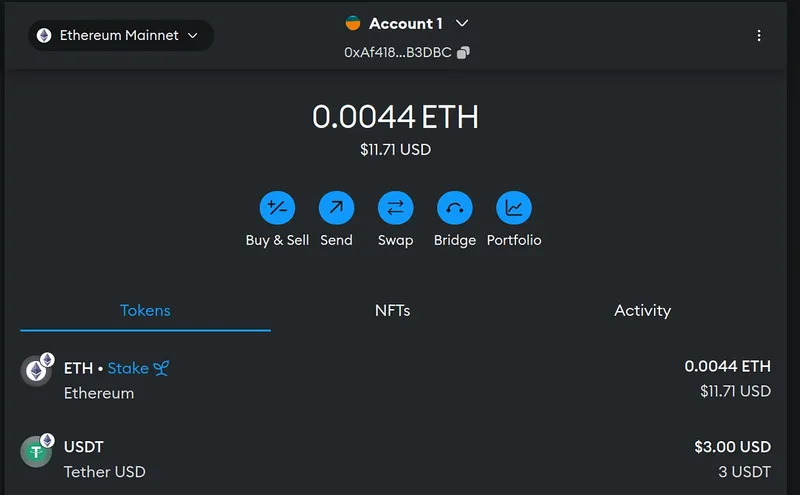The height and width of the screenshot is (495, 800).
Task: Click the Bridge icon button
Action: click(x=454, y=208)
